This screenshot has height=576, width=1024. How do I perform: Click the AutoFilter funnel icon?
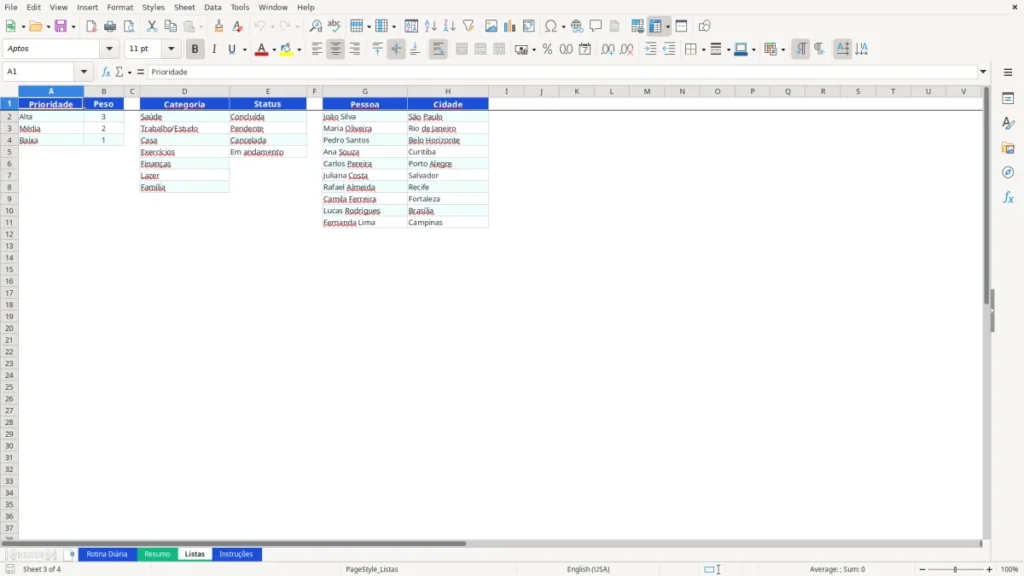[x=468, y=26]
